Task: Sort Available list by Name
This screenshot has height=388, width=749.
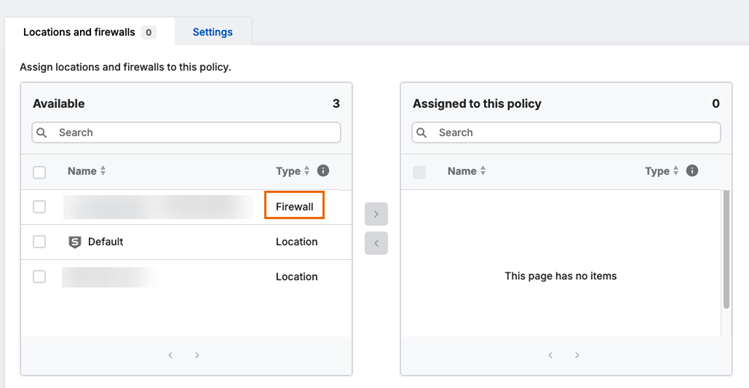Action: [x=86, y=171]
